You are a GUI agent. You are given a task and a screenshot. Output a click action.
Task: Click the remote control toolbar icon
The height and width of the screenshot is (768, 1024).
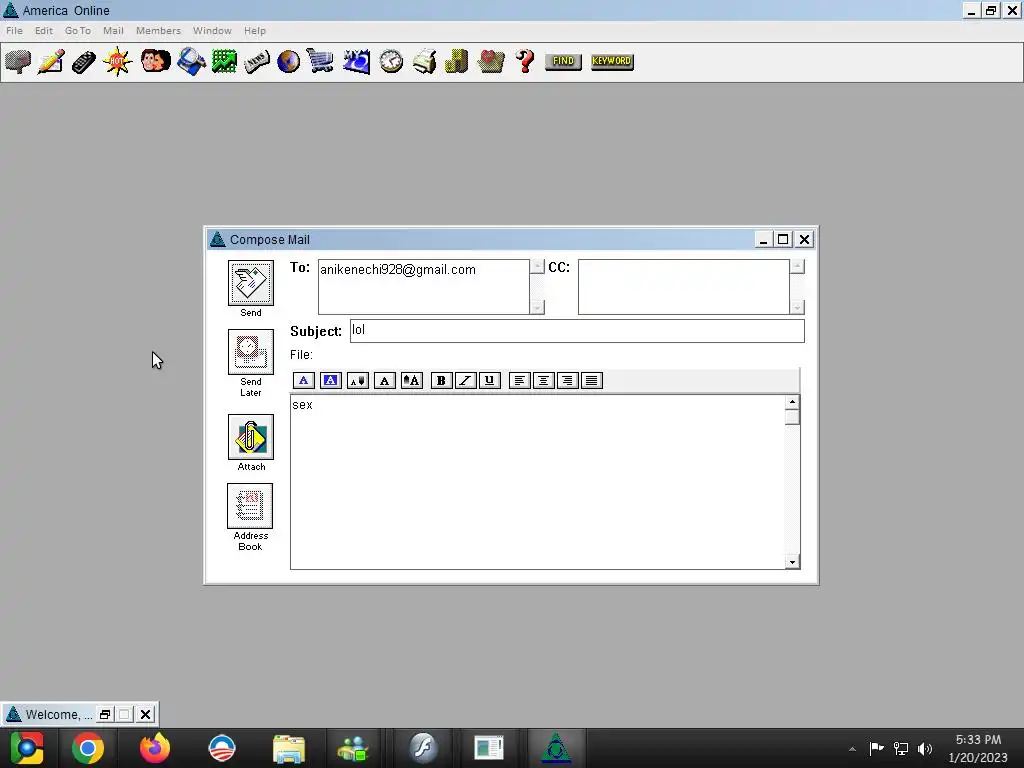(84, 62)
